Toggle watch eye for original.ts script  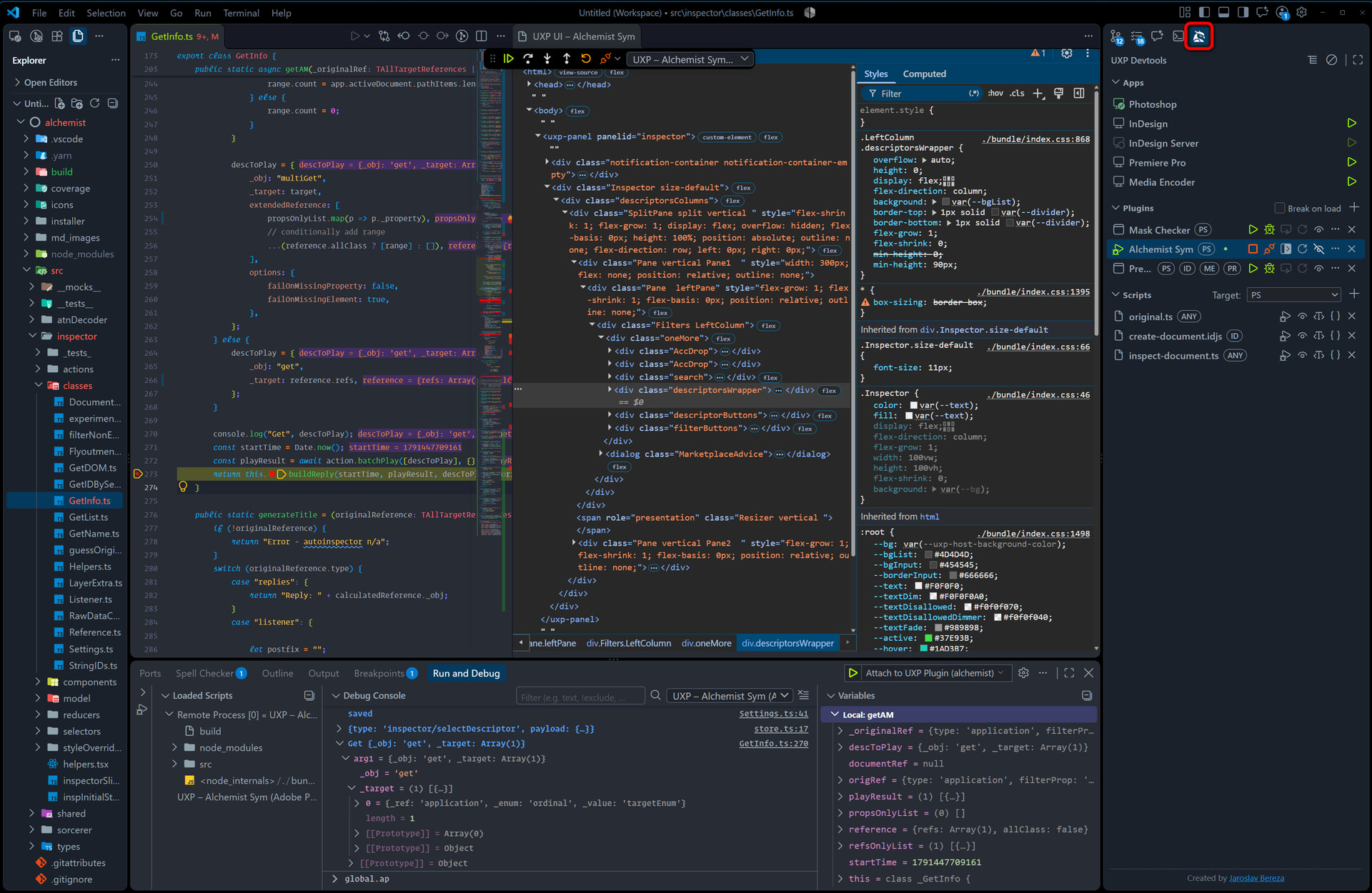click(1302, 316)
